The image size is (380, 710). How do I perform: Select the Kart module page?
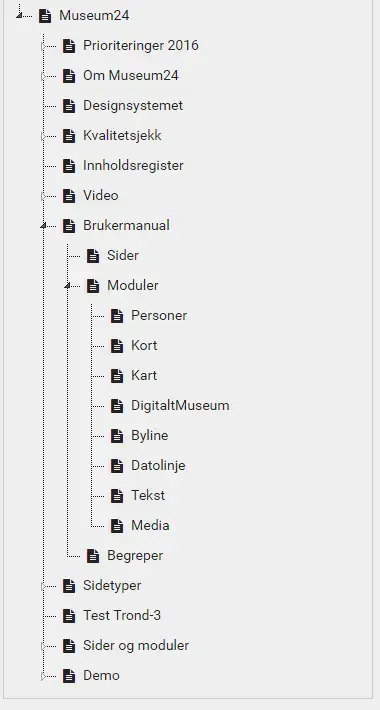[144, 376]
